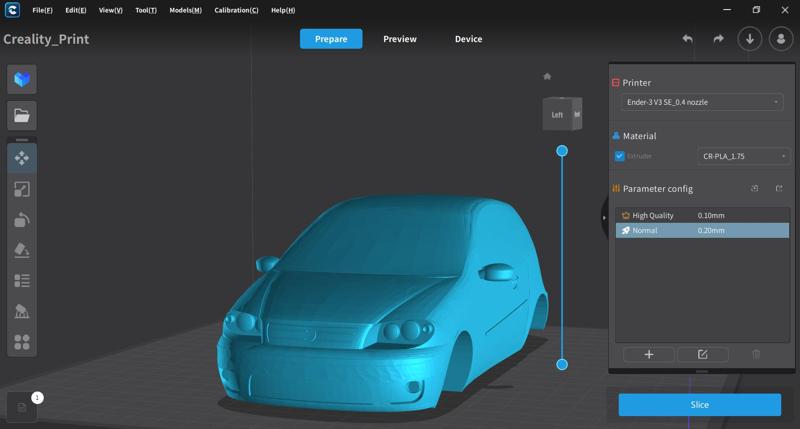The height and width of the screenshot is (429, 800).
Task: Click the bottom handle of layer slider
Action: pyautogui.click(x=562, y=364)
